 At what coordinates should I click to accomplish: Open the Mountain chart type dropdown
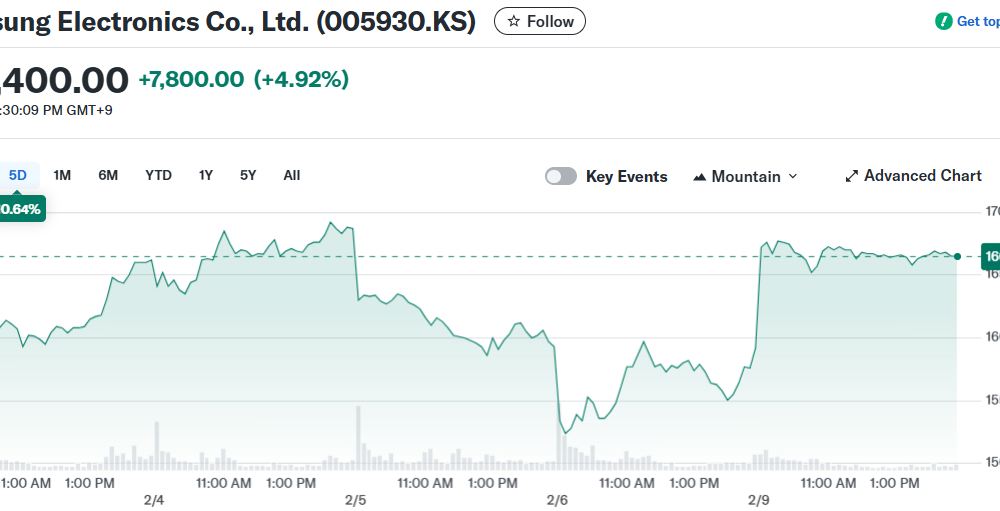click(x=746, y=176)
